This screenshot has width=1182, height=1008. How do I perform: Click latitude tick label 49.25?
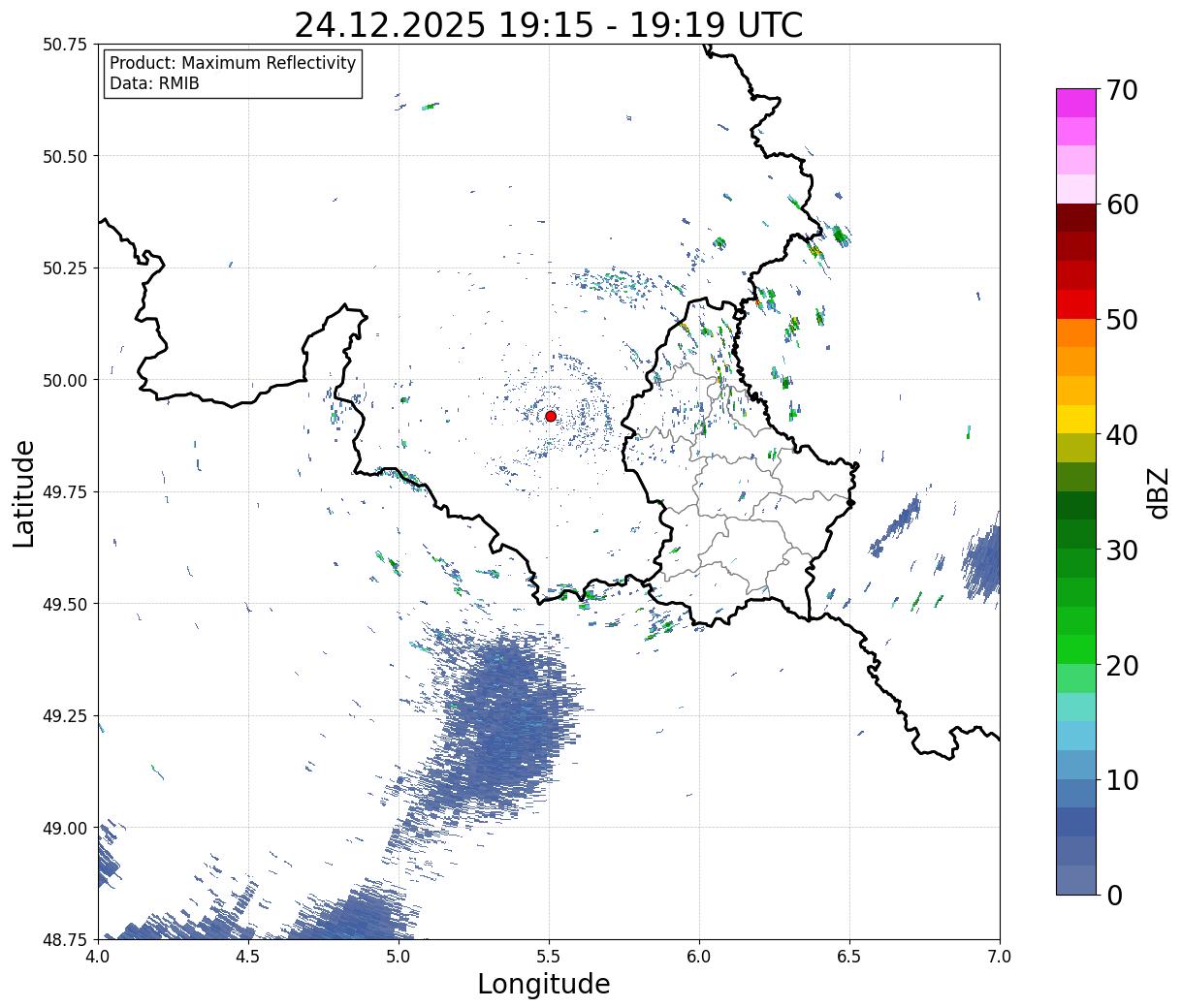(65, 716)
